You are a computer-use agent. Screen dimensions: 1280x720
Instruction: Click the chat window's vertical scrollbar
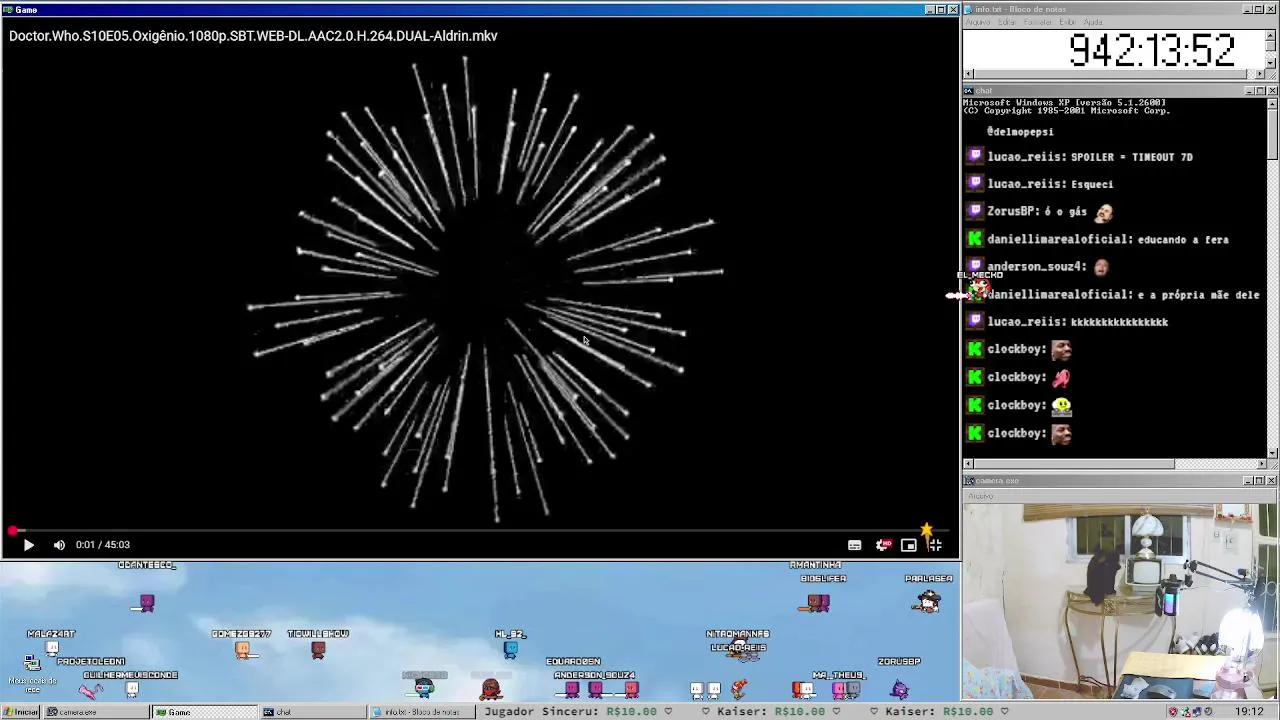(x=1271, y=277)
